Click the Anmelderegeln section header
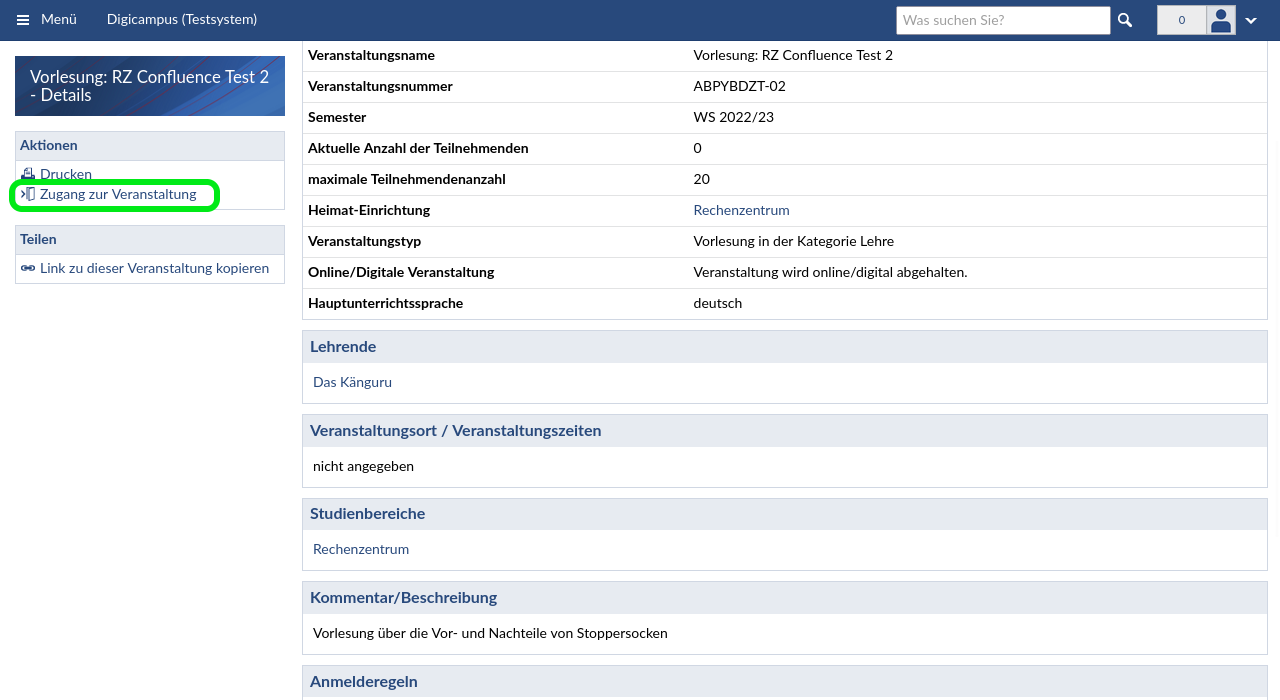Image resolution: width=1280 pixels, height=700 pixels. pos(364,681)
